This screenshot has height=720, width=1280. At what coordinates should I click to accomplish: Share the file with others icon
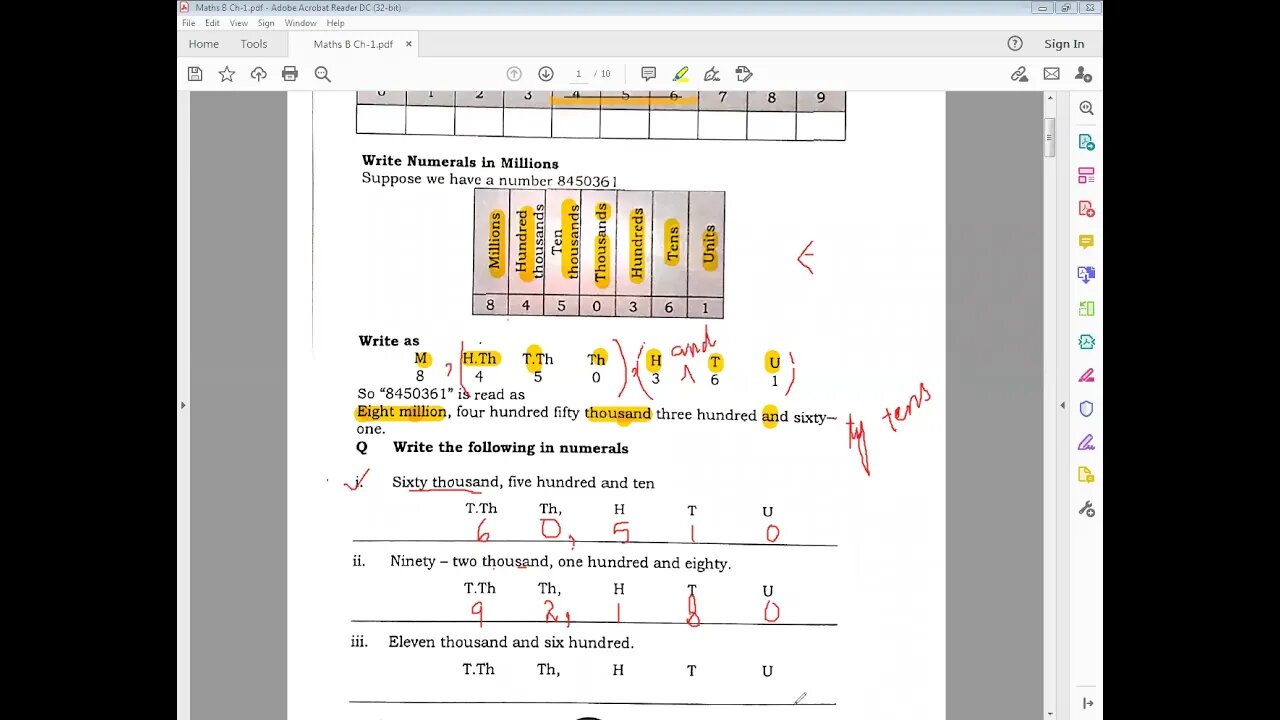tap(1083, 74)
